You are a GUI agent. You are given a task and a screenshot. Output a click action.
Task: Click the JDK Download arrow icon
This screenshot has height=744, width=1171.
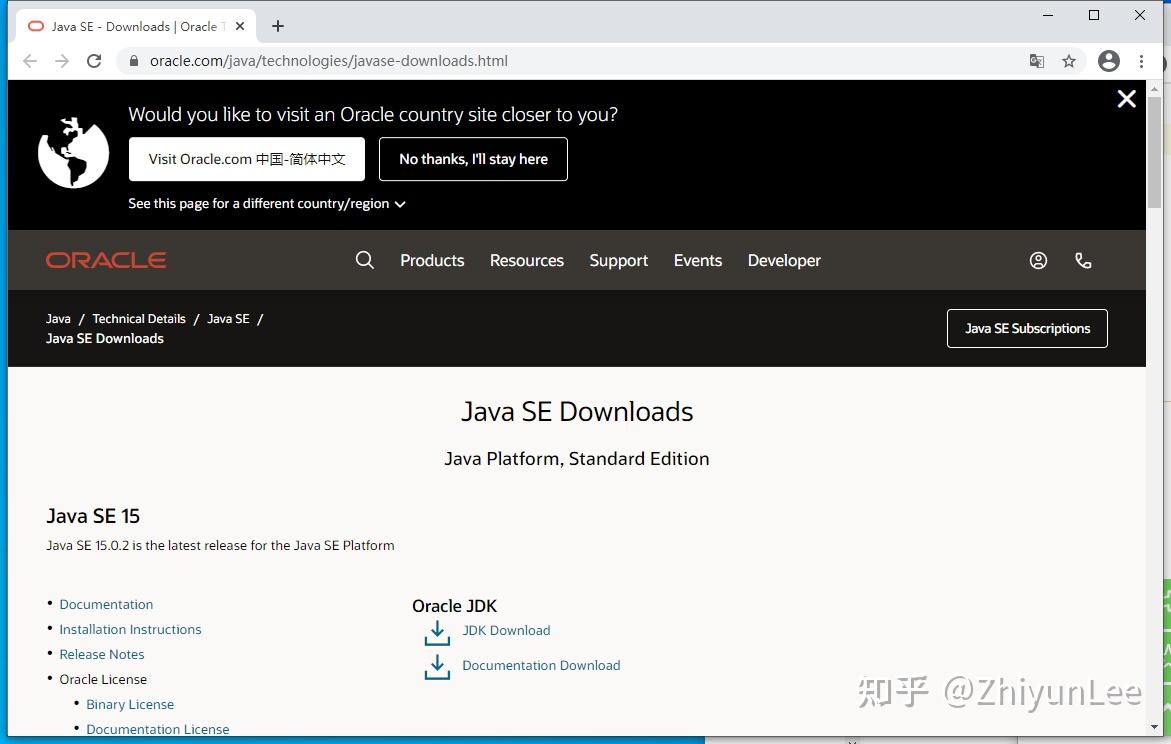[x=437, y=633]
